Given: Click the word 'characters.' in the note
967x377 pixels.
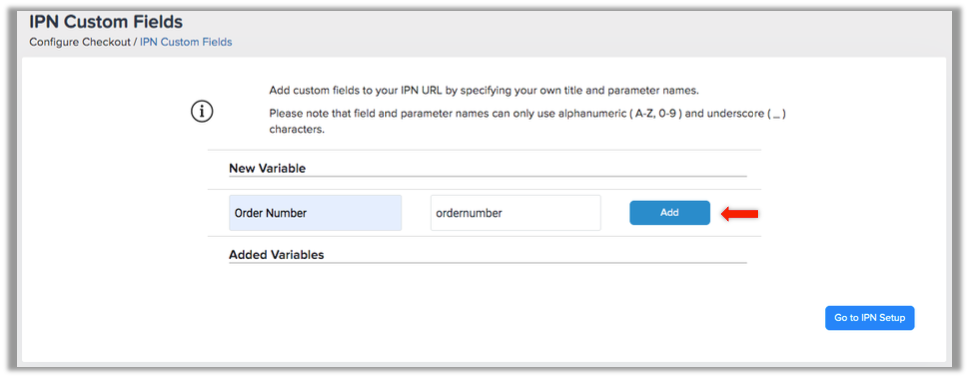Looking at the screenshot, I should coord(297,130).
